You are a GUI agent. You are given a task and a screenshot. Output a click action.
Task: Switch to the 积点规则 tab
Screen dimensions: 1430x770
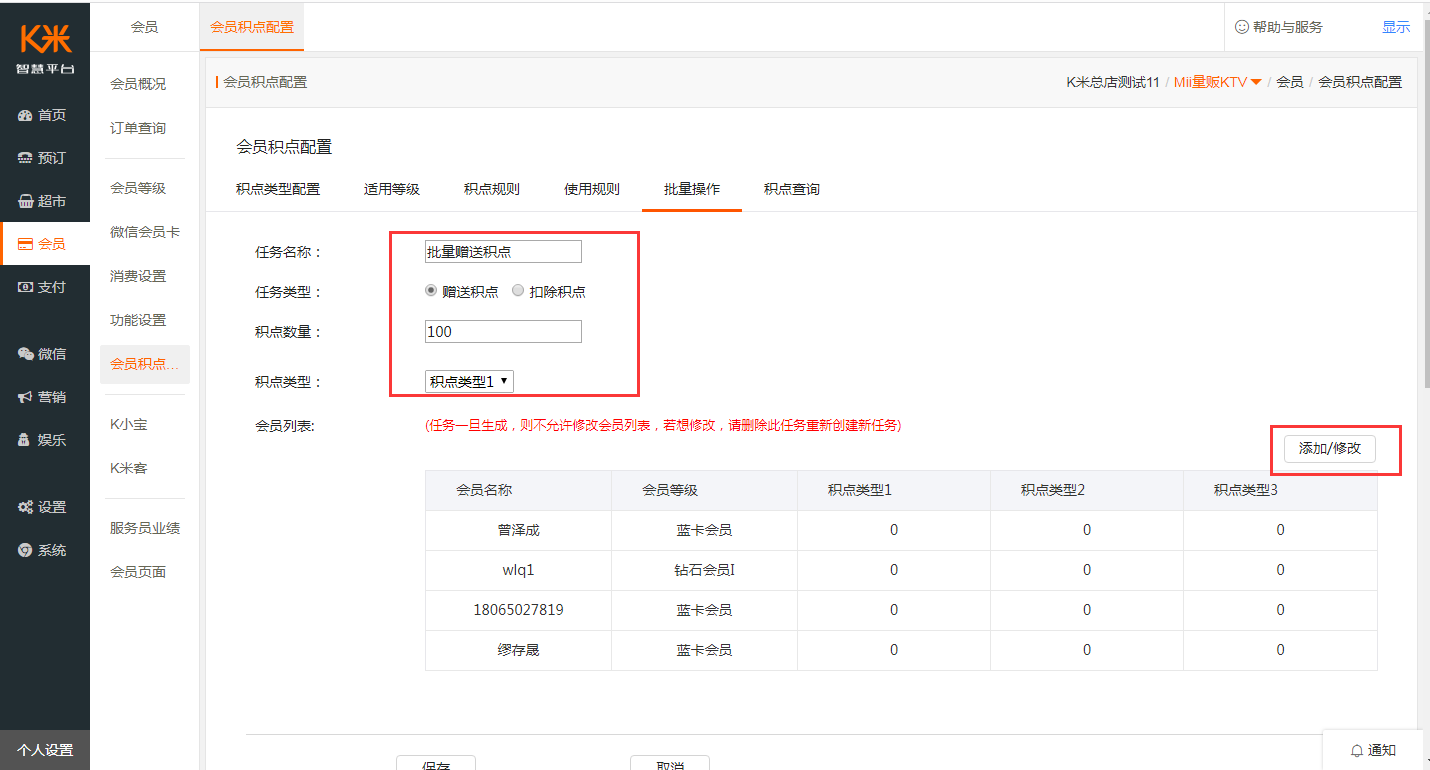click(x=492, y=189)
